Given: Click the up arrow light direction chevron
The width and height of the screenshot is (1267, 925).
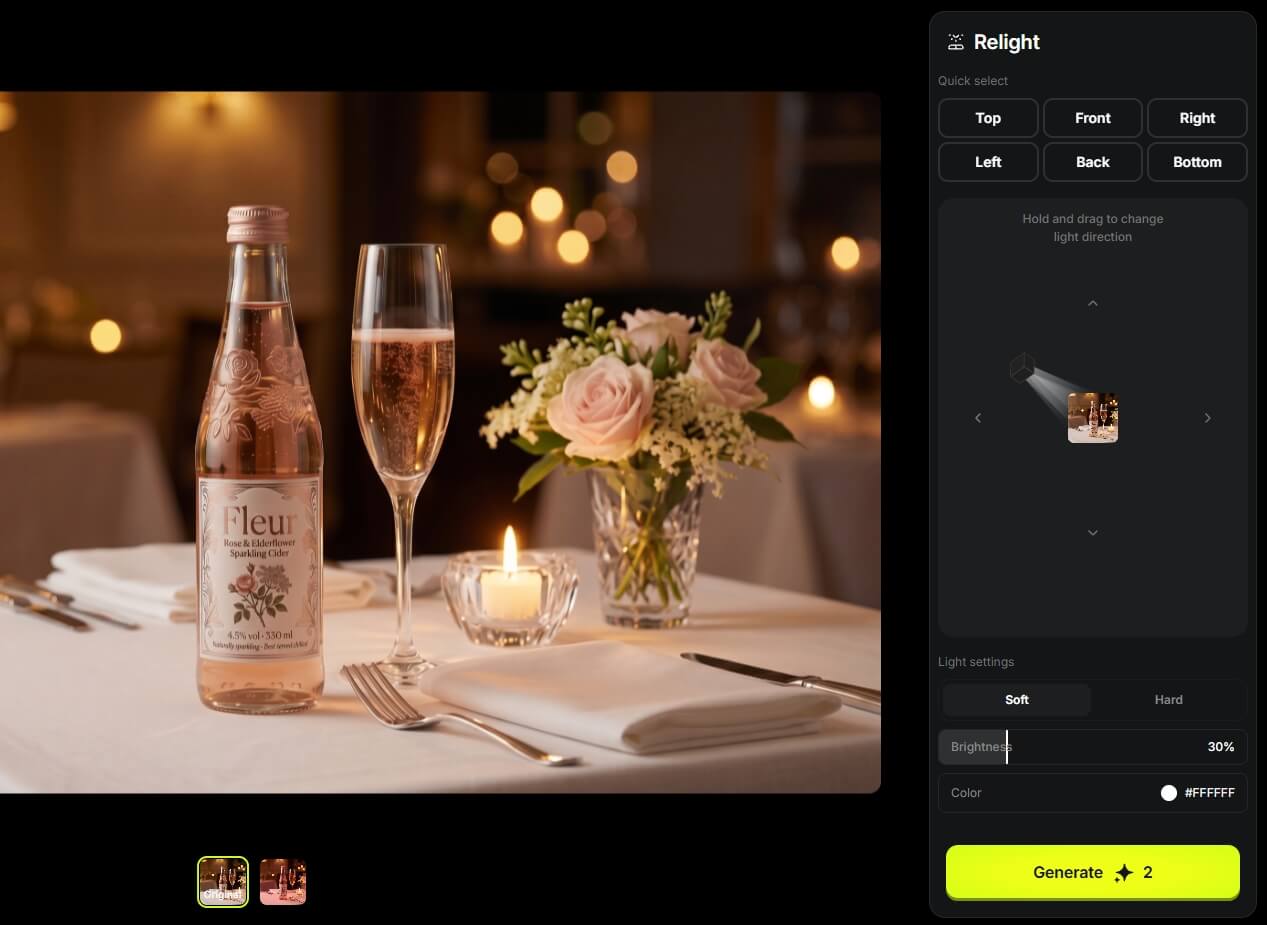Looking at the screenshot, I should [1093, 303].
